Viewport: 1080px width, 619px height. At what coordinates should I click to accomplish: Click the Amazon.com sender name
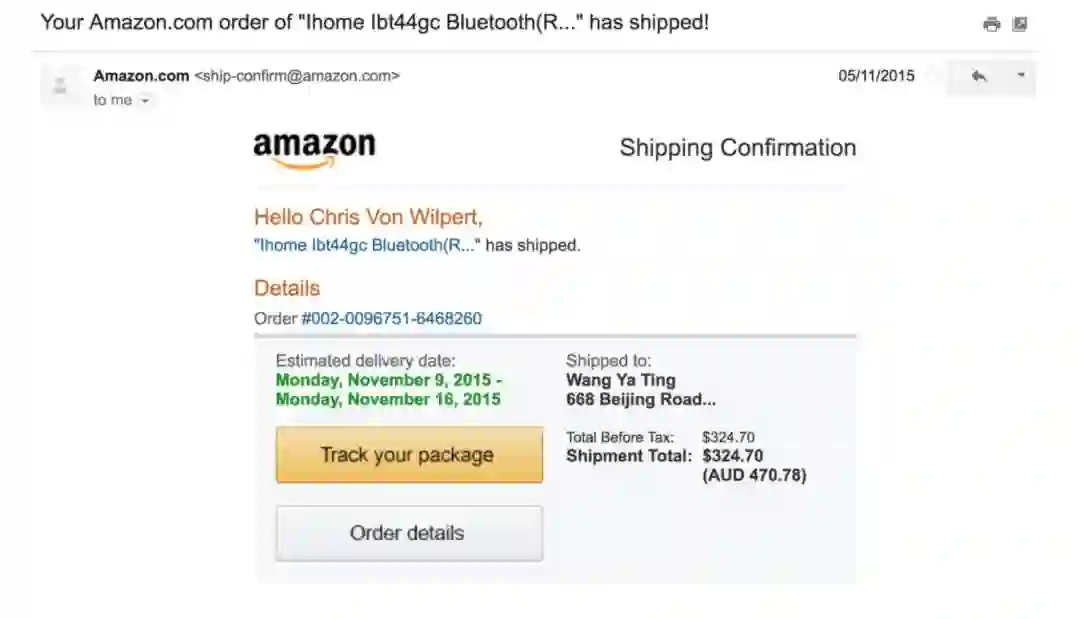[141, 76]
